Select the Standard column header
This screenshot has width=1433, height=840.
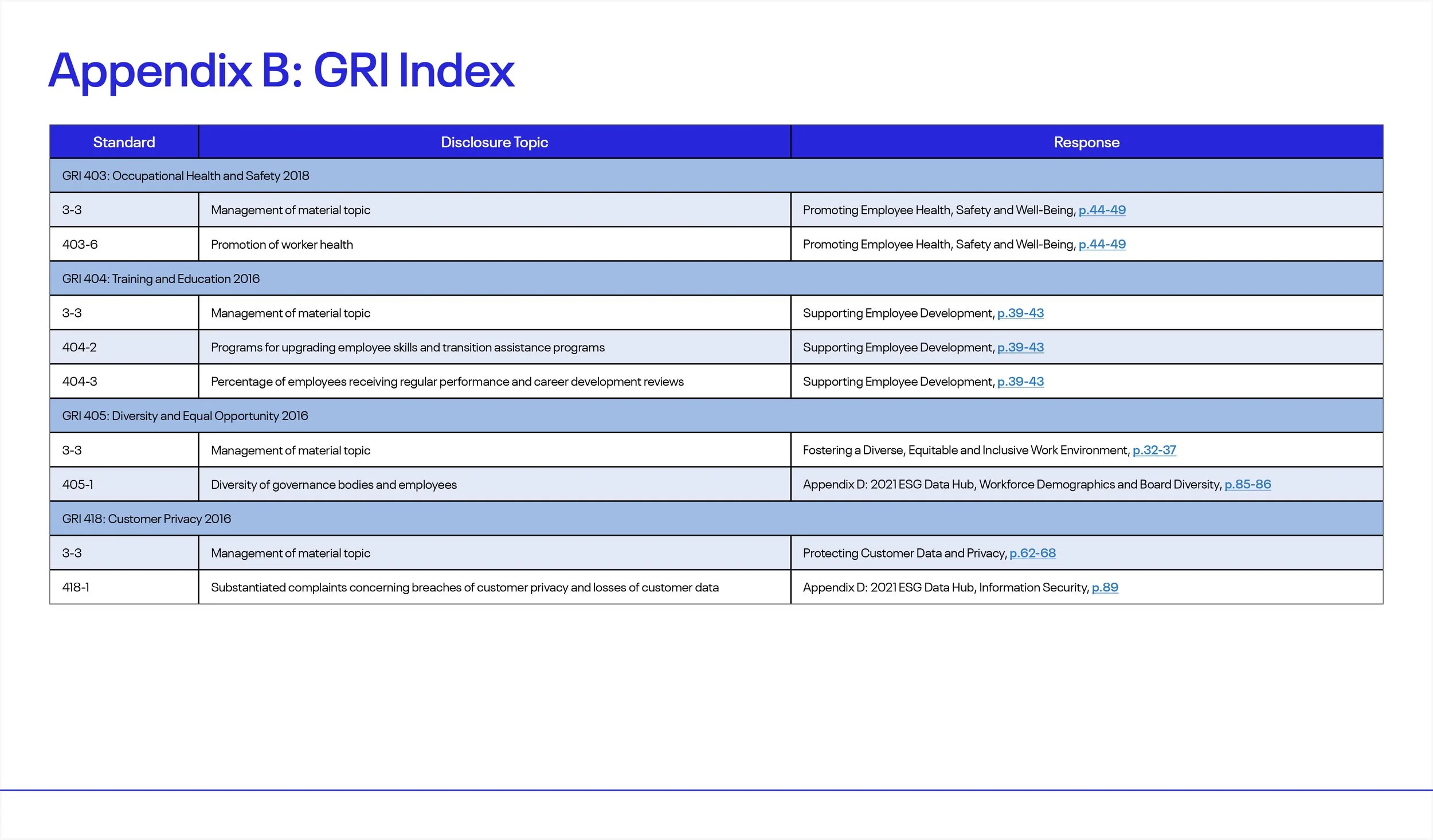pos(123,142)
